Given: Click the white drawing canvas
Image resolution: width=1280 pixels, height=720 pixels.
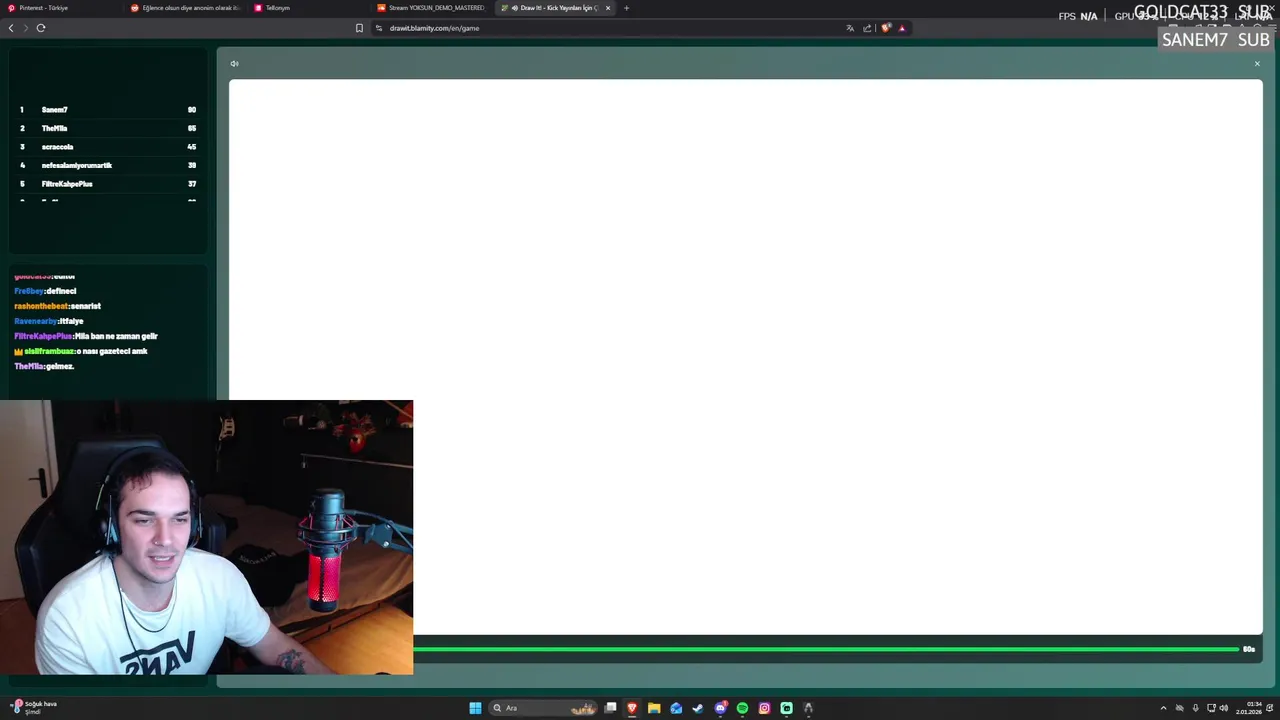Looking at the screenshot, I should pos(745,356).
